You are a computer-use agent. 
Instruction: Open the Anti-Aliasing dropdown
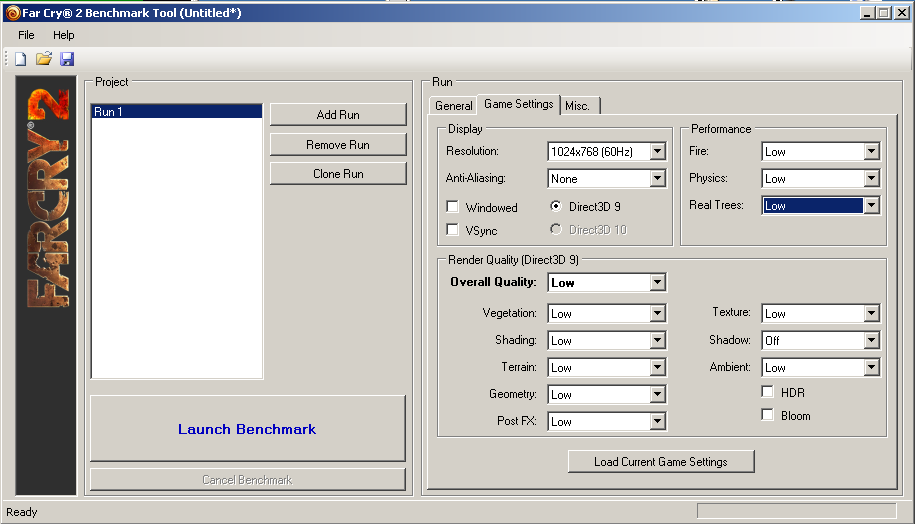(x=607, y=179)
